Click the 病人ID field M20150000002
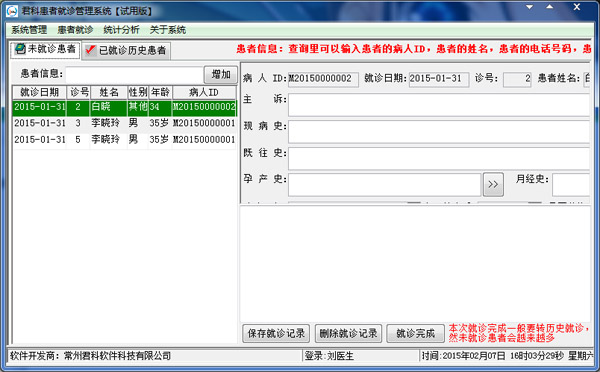 point(323,79)
